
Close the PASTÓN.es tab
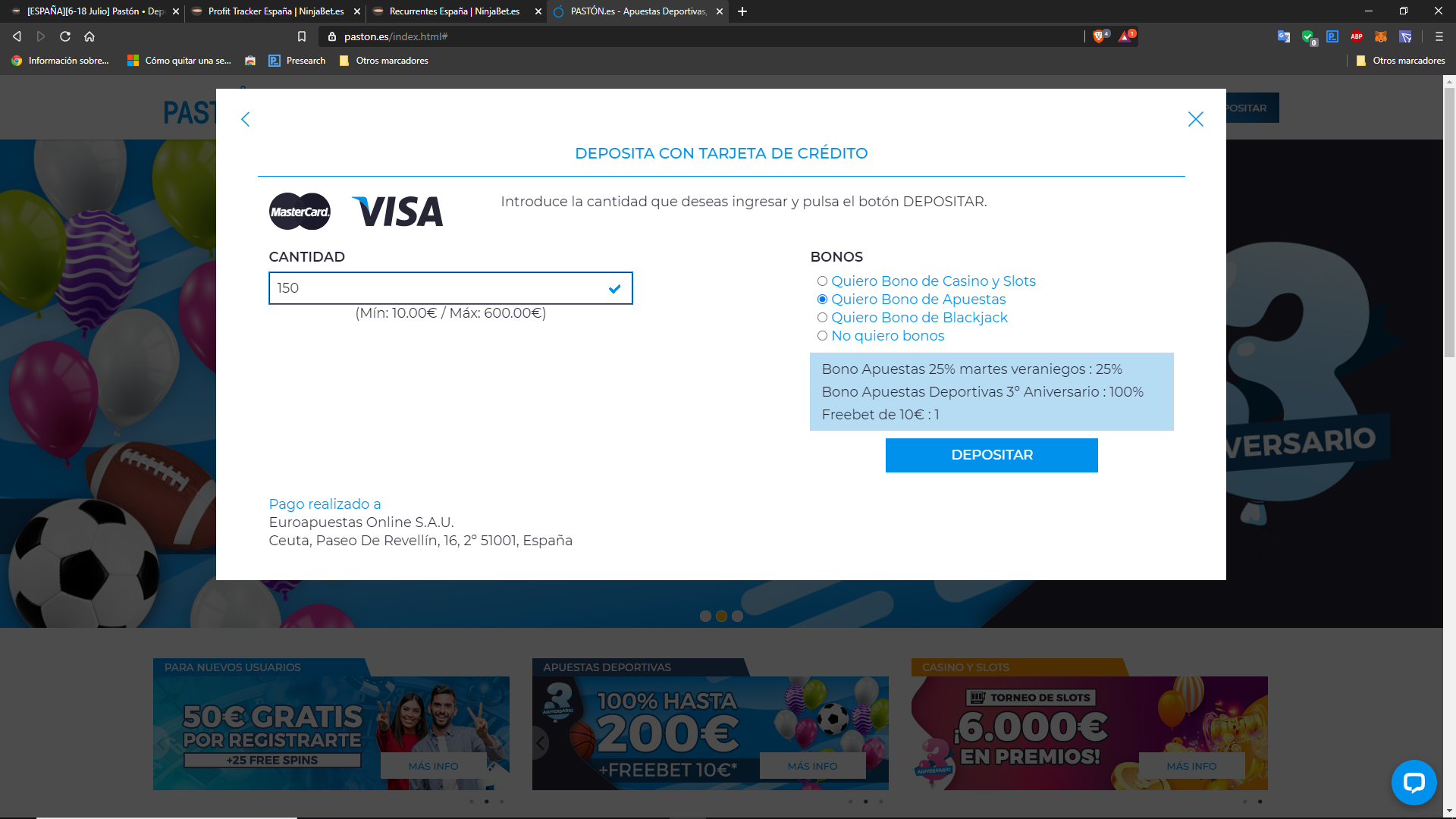(720, 11)
